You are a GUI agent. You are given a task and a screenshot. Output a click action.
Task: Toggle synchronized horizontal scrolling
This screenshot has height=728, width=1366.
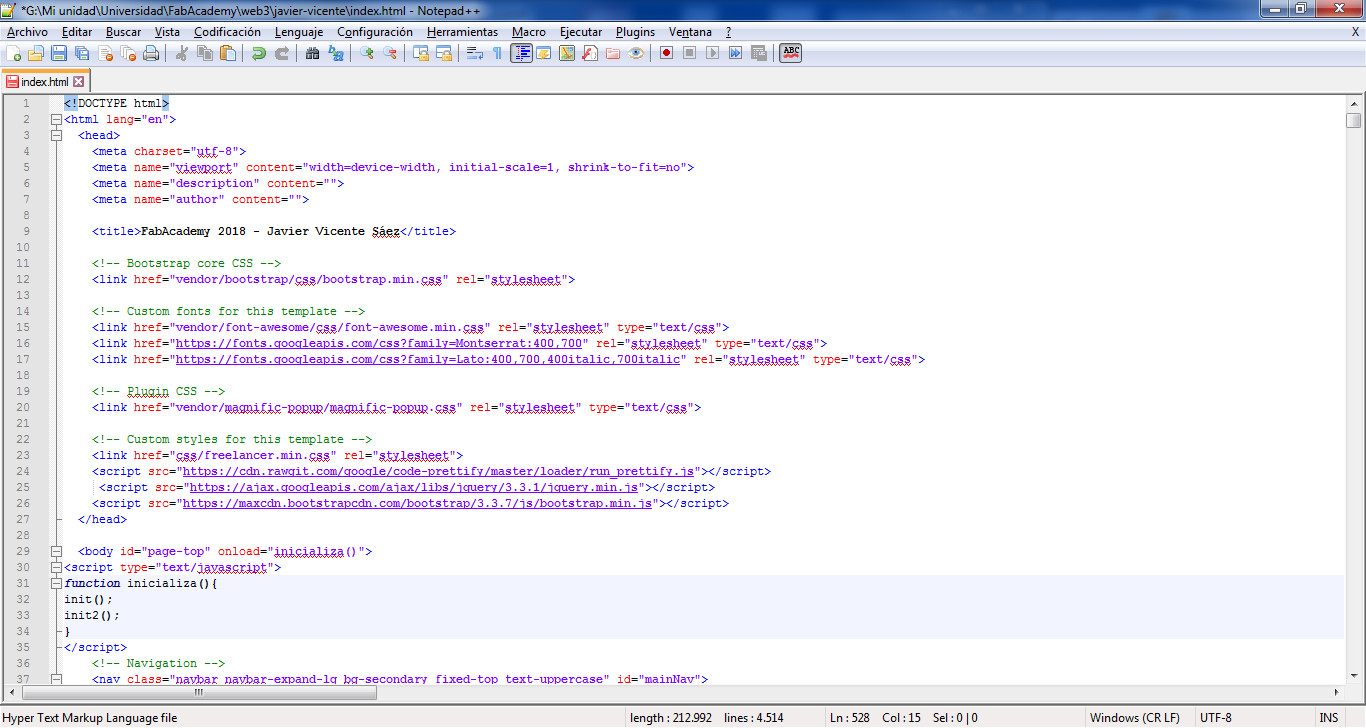[x=444, y=53]
